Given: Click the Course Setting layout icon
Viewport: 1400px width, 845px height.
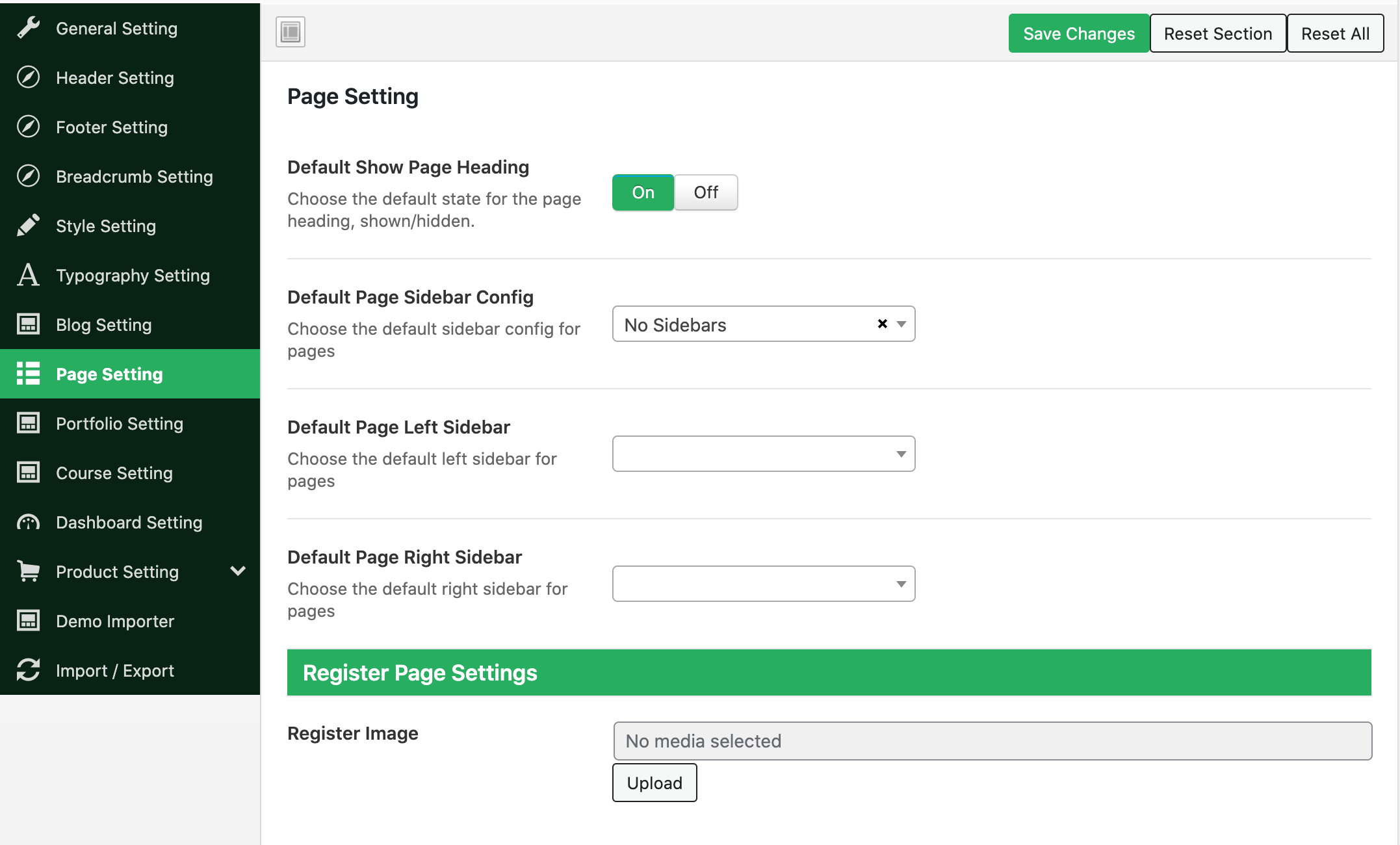Looking at the screenshot, I should point(28,473).
